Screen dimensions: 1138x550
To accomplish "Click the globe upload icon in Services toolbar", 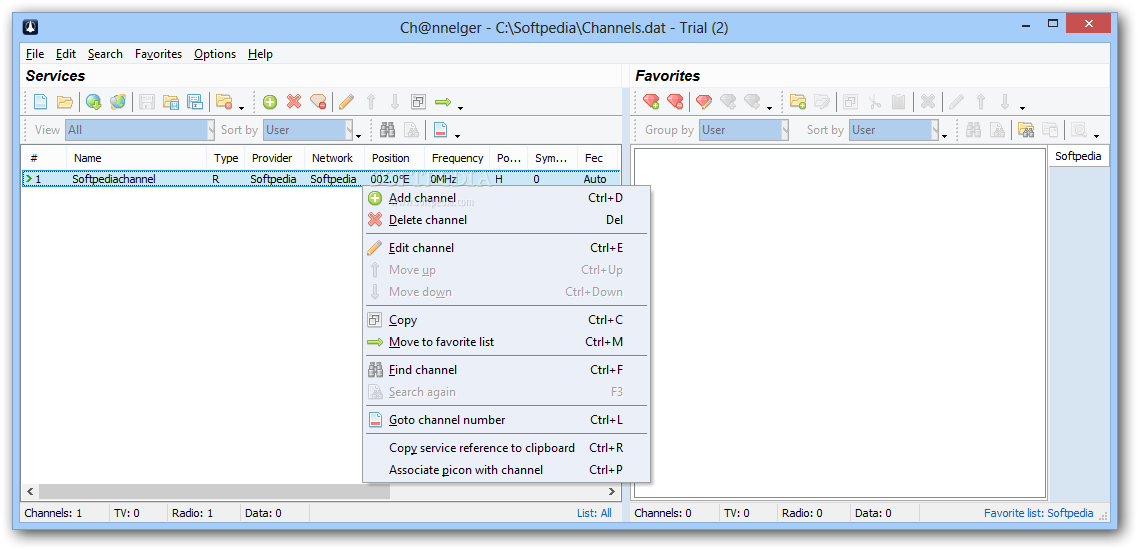I will tap(118, 102).
